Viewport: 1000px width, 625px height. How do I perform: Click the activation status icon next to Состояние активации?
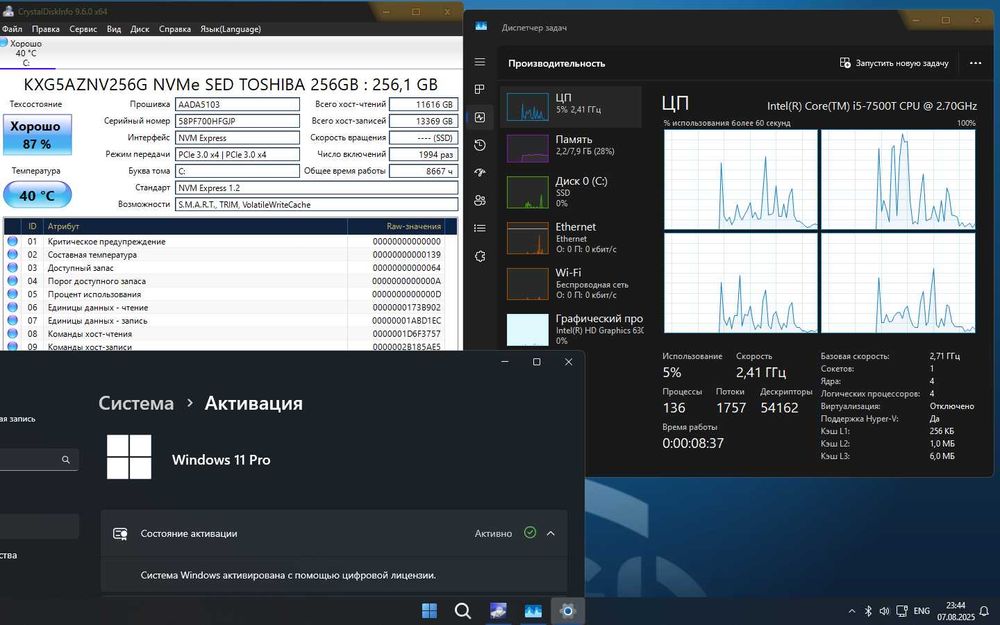pos(120,534)
